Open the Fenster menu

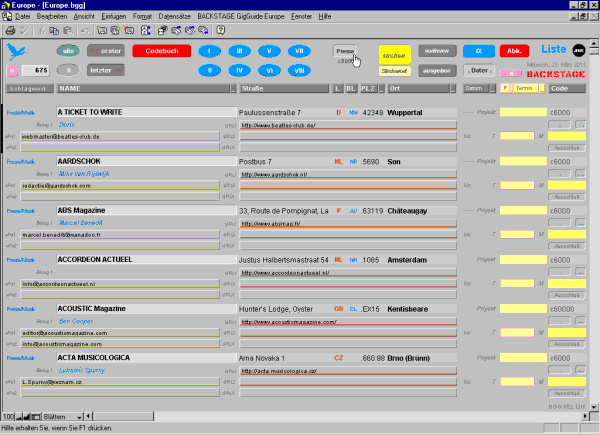pos(301,16)
